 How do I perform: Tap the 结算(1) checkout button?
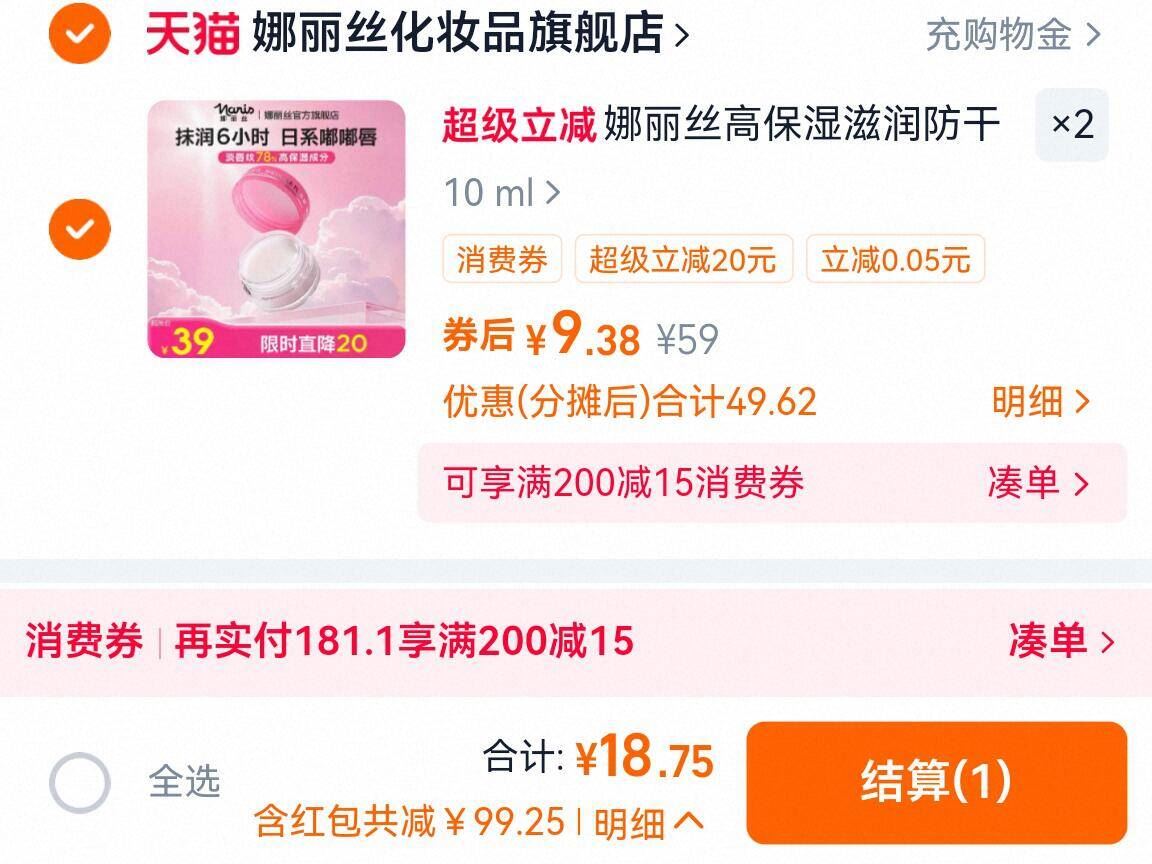[937, 782]
